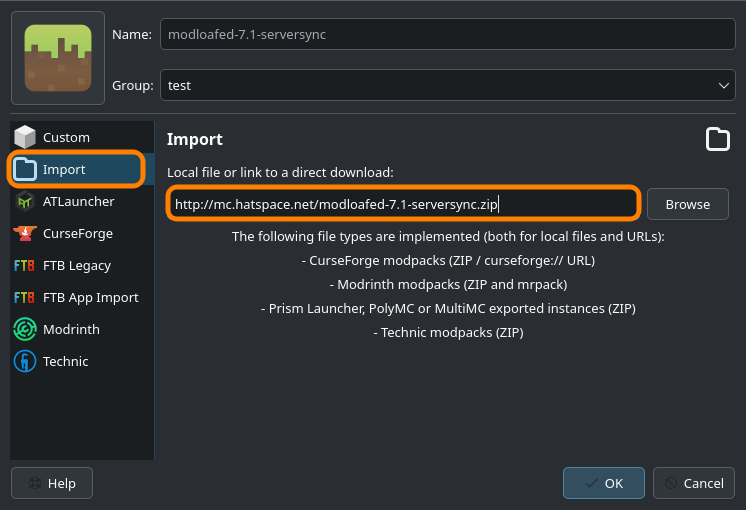
Task: Select the Custom cube icon
Action: point(26,137)
